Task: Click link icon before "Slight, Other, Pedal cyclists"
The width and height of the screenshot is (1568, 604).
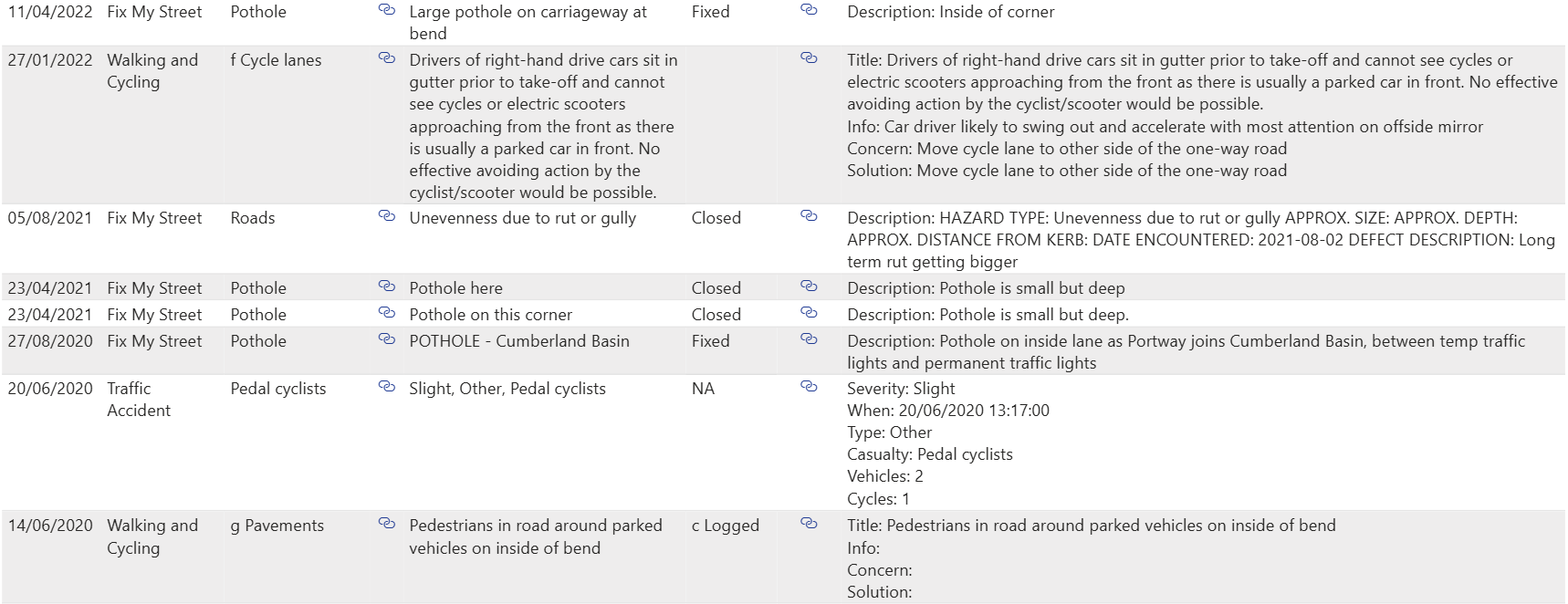Action: [x=387, y=387]
